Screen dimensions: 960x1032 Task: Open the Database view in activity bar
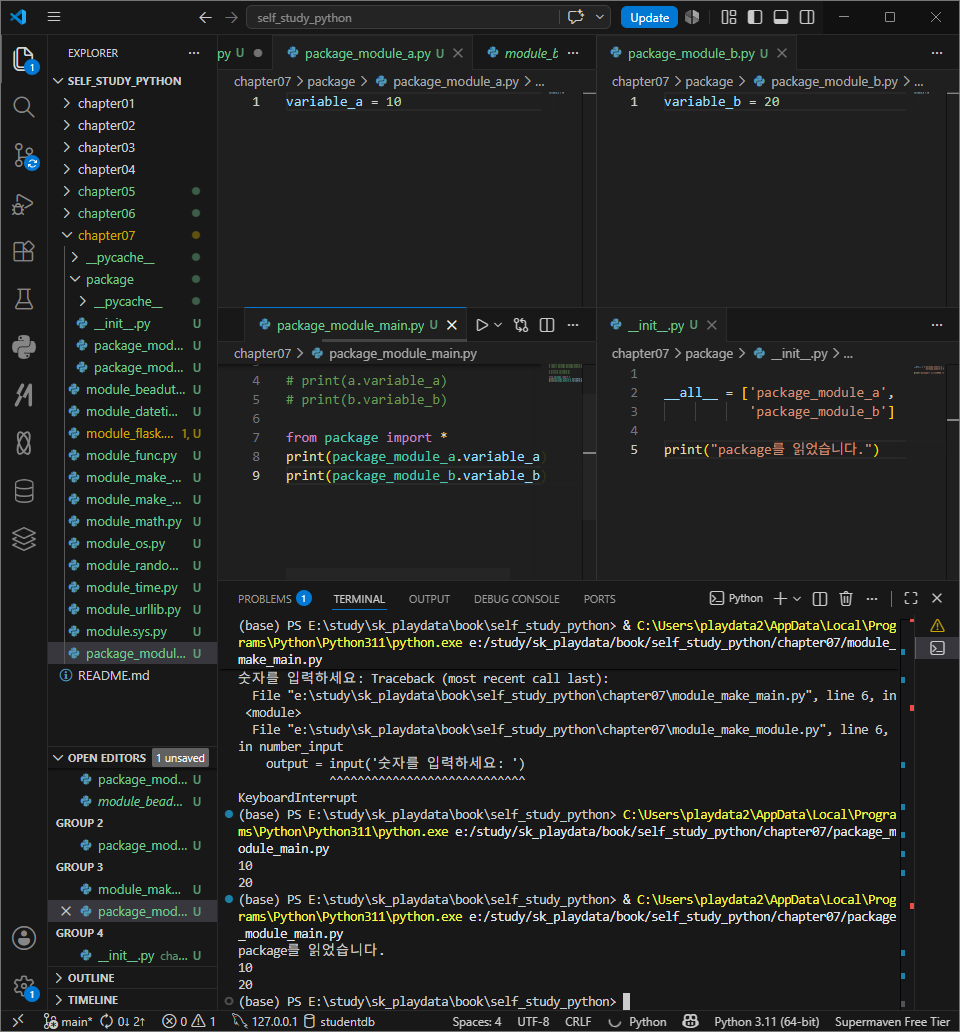(x=24, y=491)
